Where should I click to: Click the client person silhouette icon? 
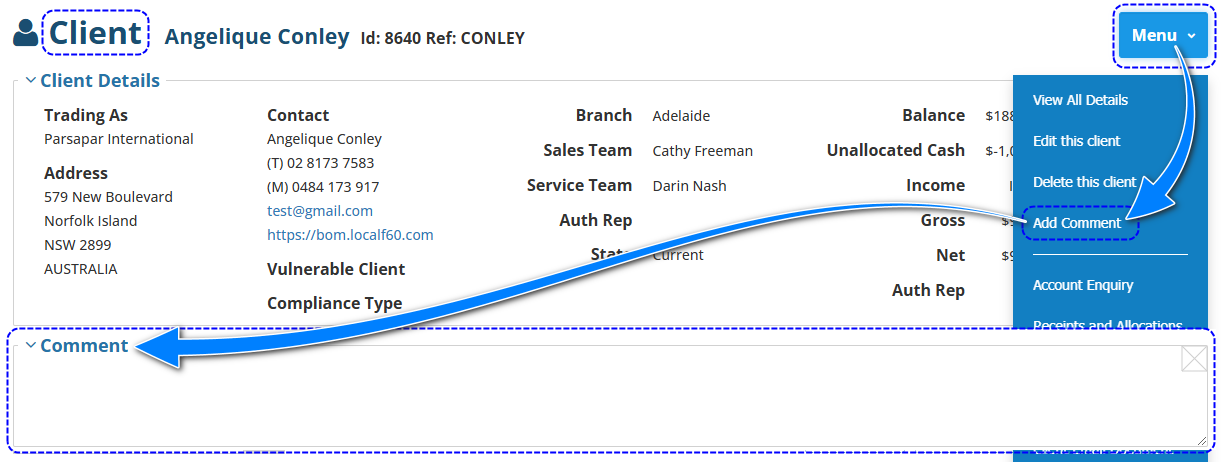pyautogui.click(x=25, y=34)
